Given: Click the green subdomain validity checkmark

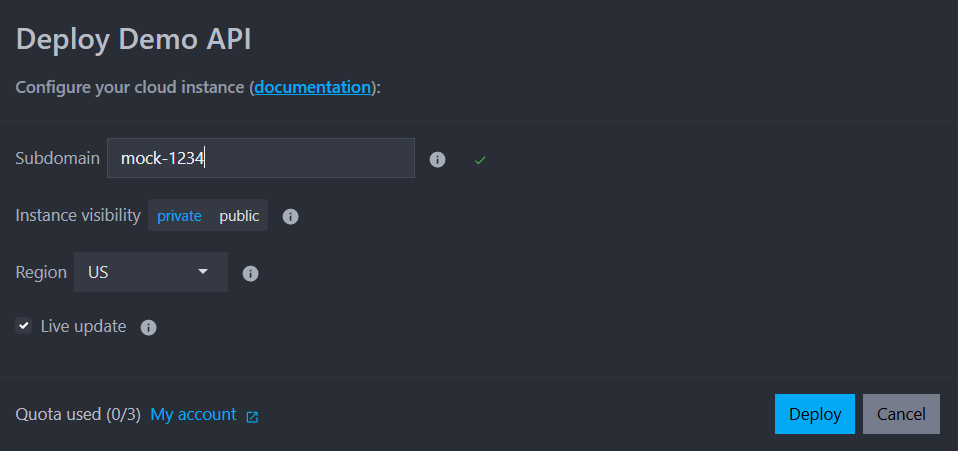Looking at the screenshot, I should pyautogui.click(x=480, y=159).
